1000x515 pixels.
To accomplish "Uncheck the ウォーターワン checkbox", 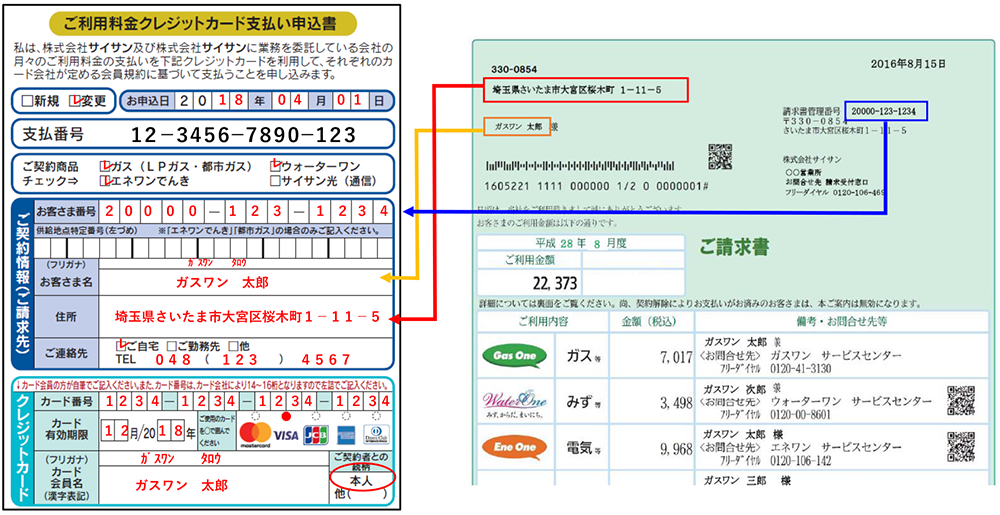I will click(275, 165).
